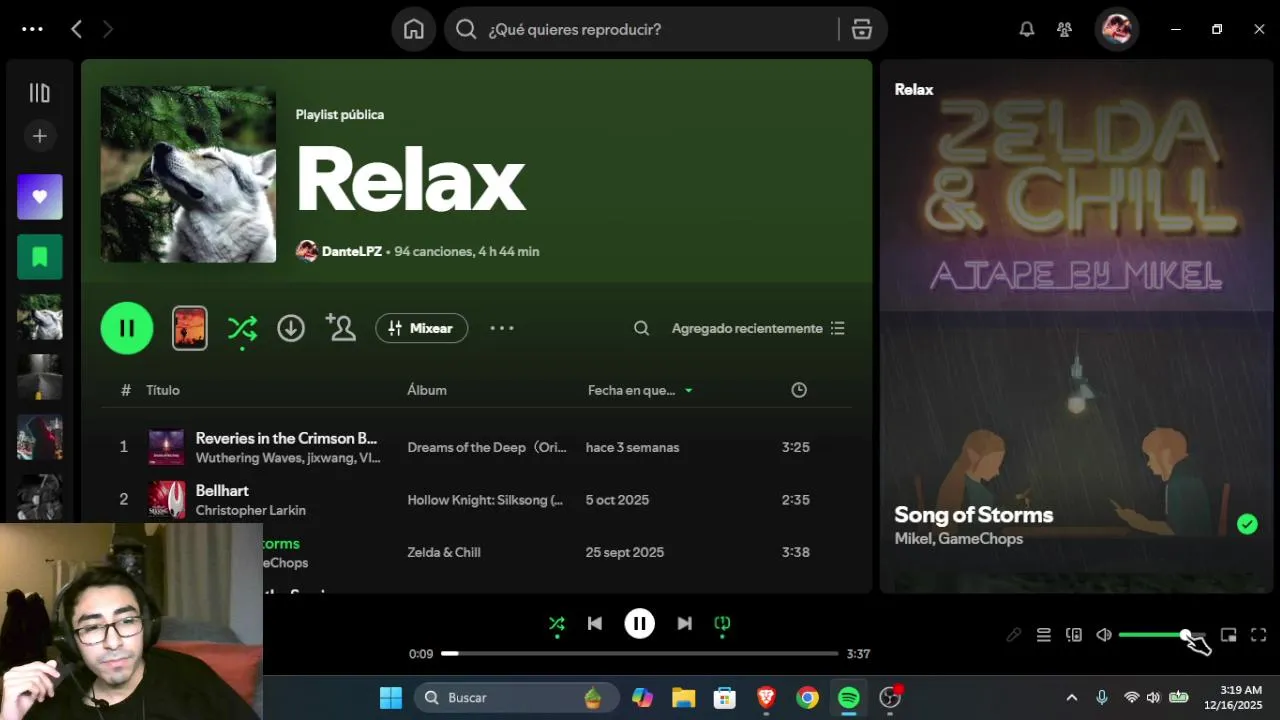Open DanteLPZ profile link
1280x720 pixels.
(352, 251)
